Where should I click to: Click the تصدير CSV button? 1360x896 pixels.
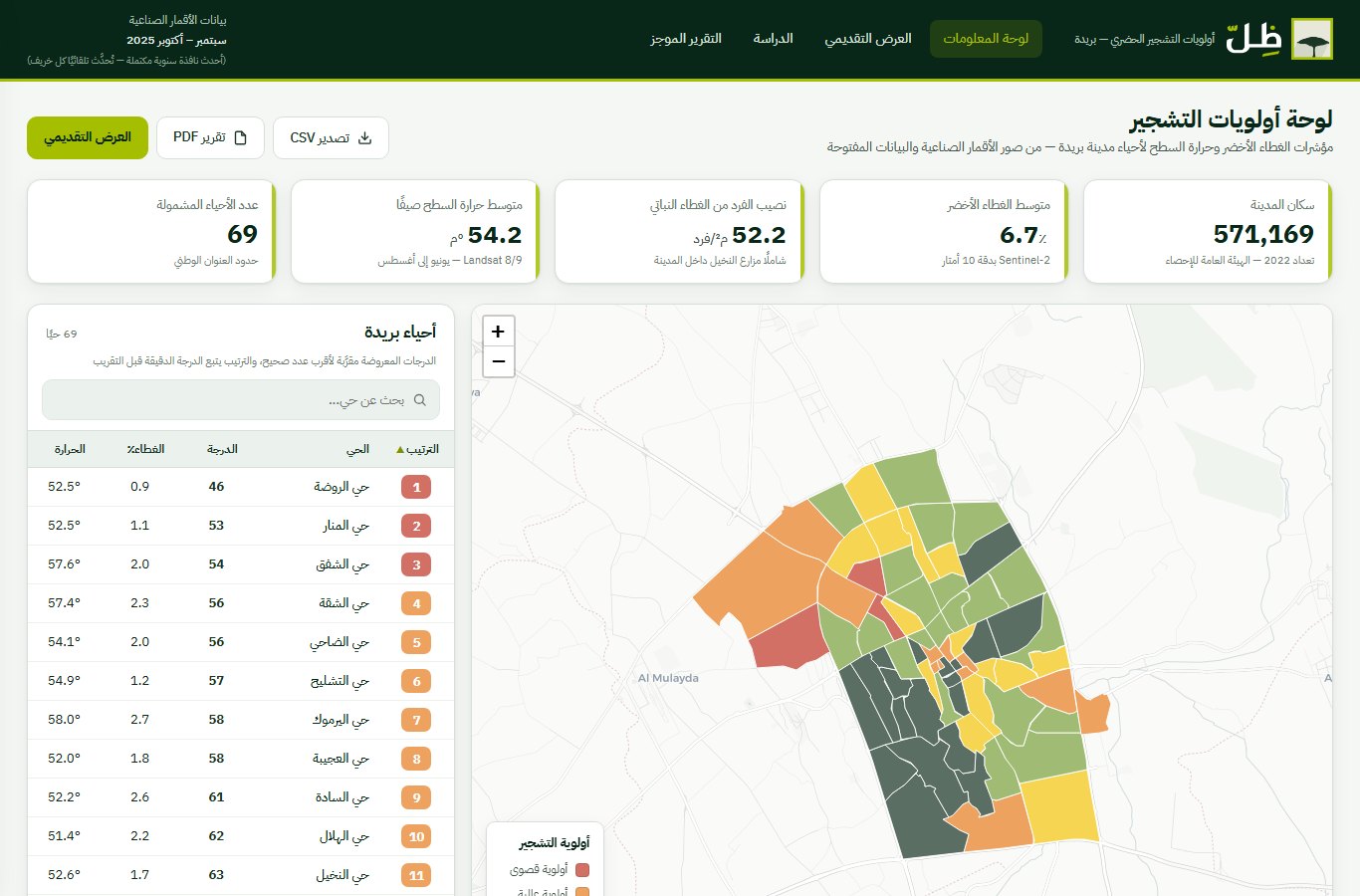pos(331,137)
